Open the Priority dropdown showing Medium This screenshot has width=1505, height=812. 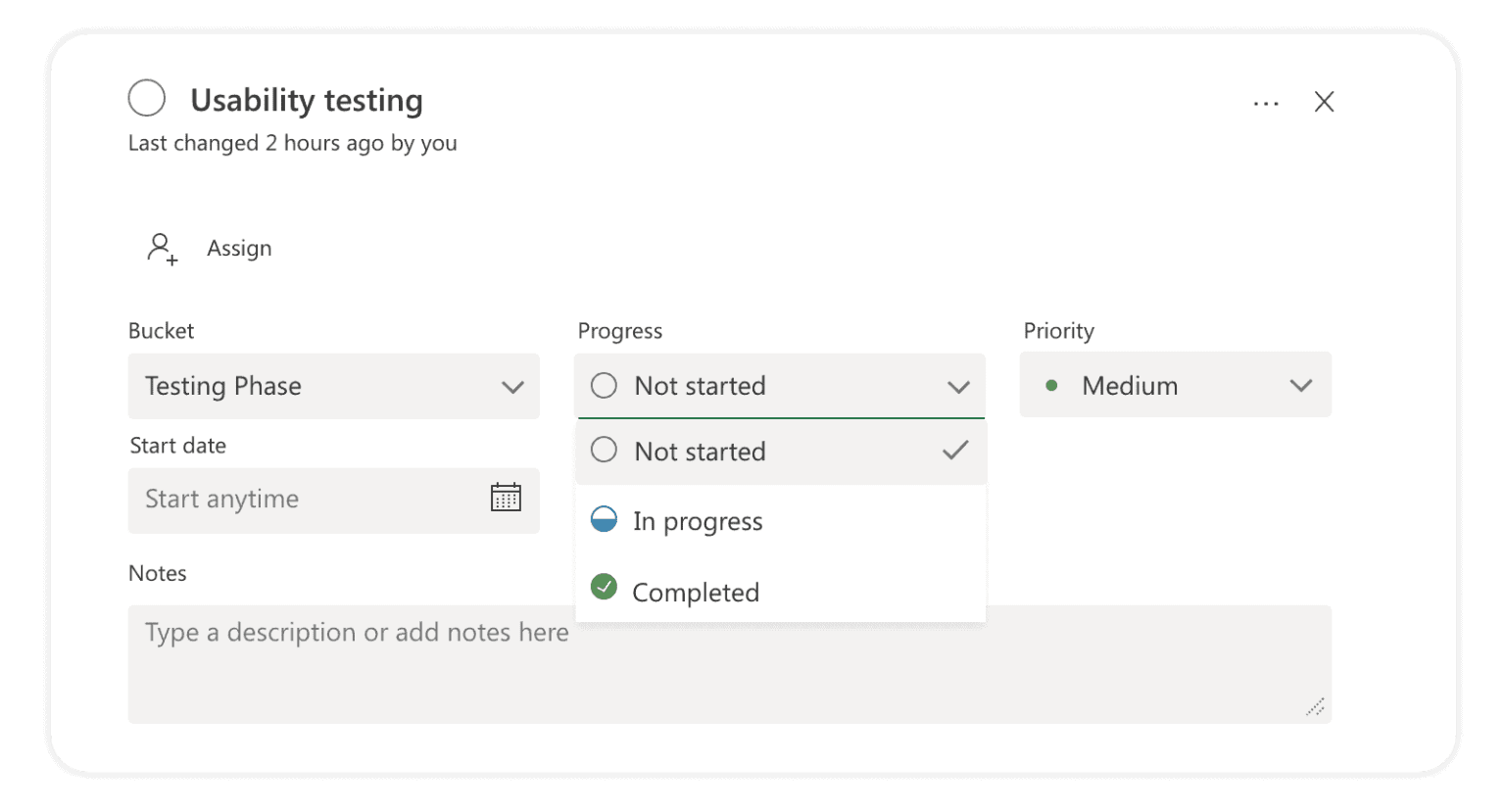(1176, 385)
